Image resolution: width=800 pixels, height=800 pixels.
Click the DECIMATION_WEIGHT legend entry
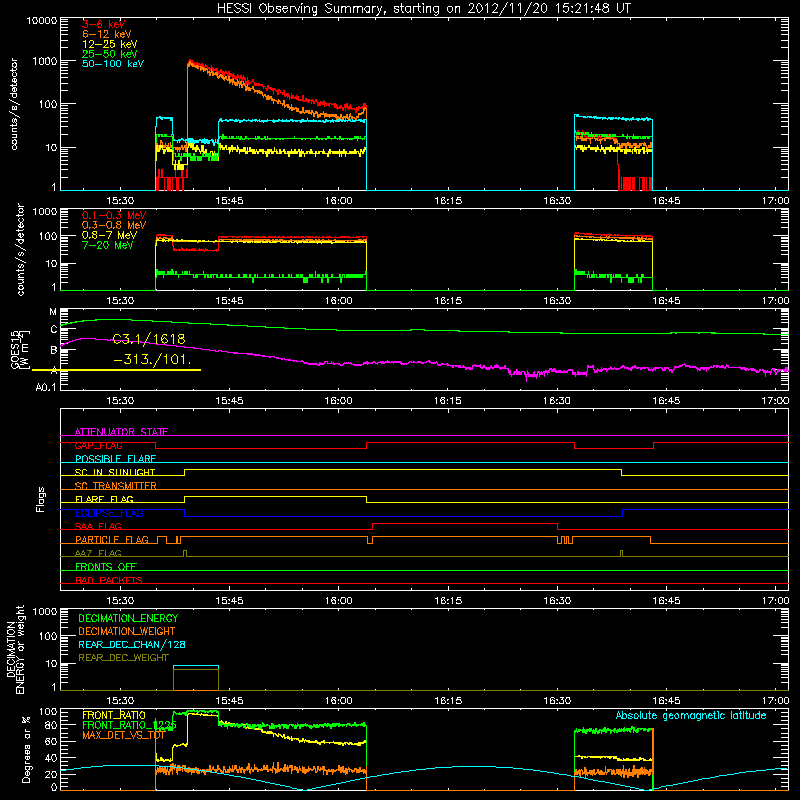[127, 631]
